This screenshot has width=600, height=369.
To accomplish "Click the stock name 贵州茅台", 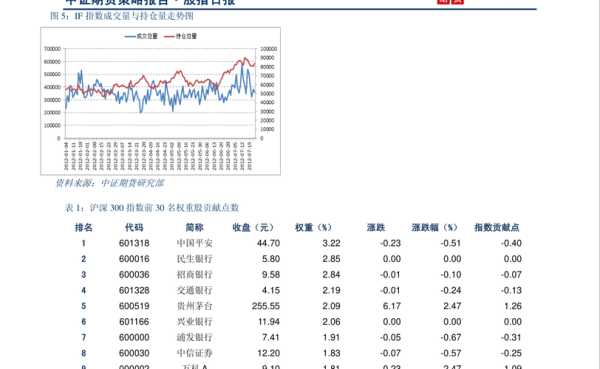I will tap(194, 306).
